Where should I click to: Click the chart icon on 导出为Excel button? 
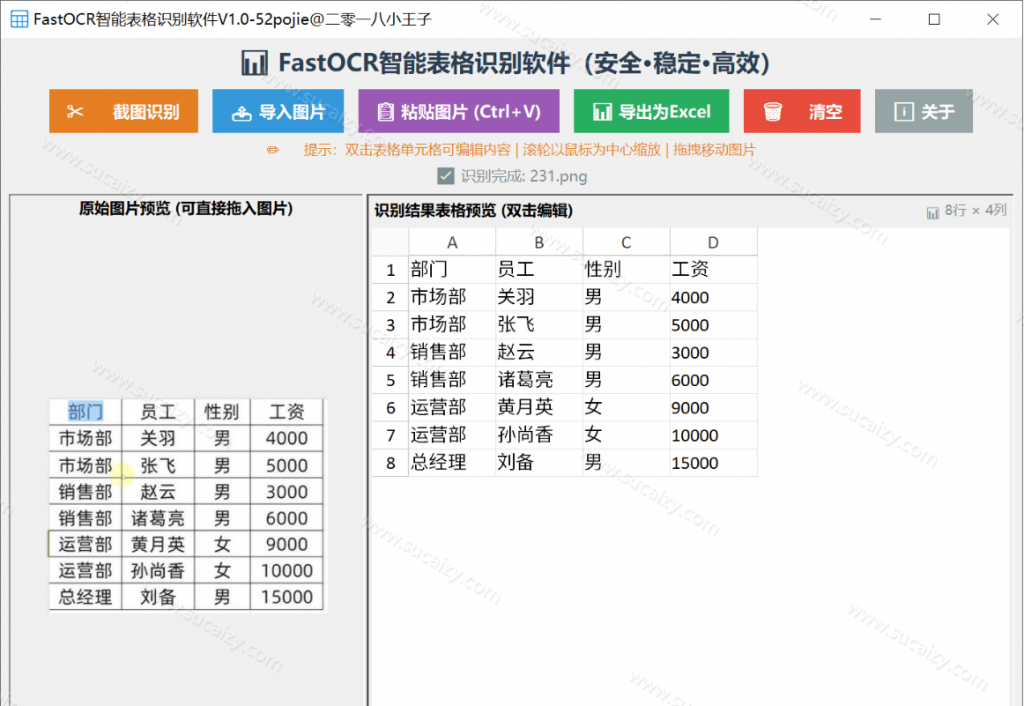602,112
